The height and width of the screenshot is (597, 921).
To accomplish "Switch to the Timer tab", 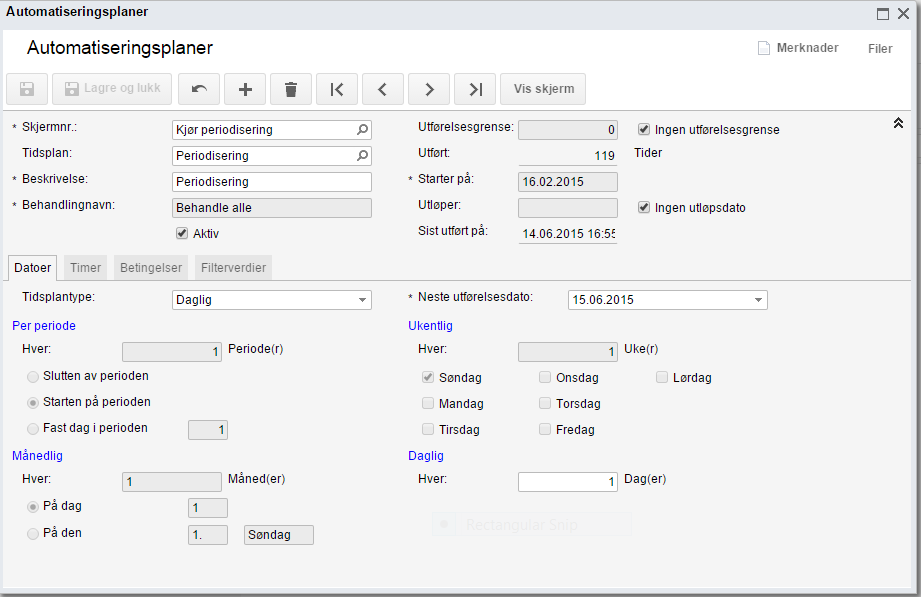I will tap(85, 268).
